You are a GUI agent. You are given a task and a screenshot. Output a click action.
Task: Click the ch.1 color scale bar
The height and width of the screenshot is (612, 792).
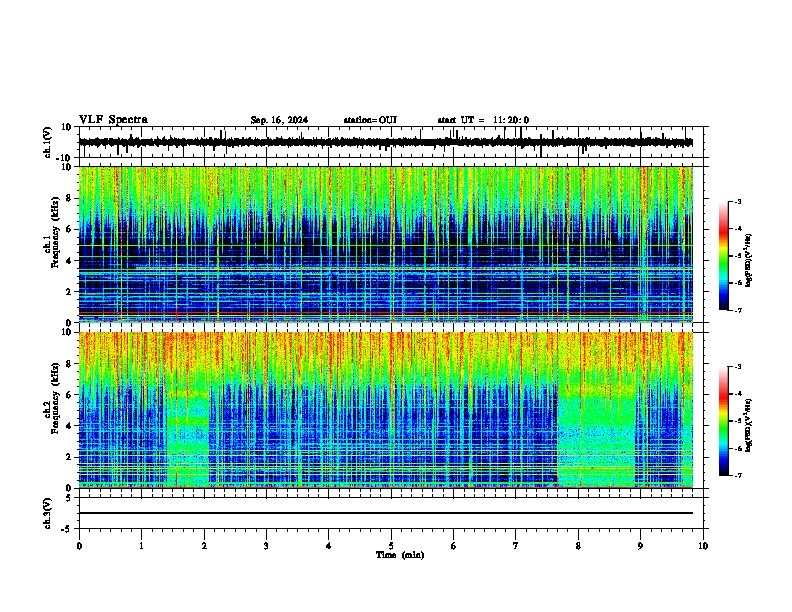click(724, 256)
